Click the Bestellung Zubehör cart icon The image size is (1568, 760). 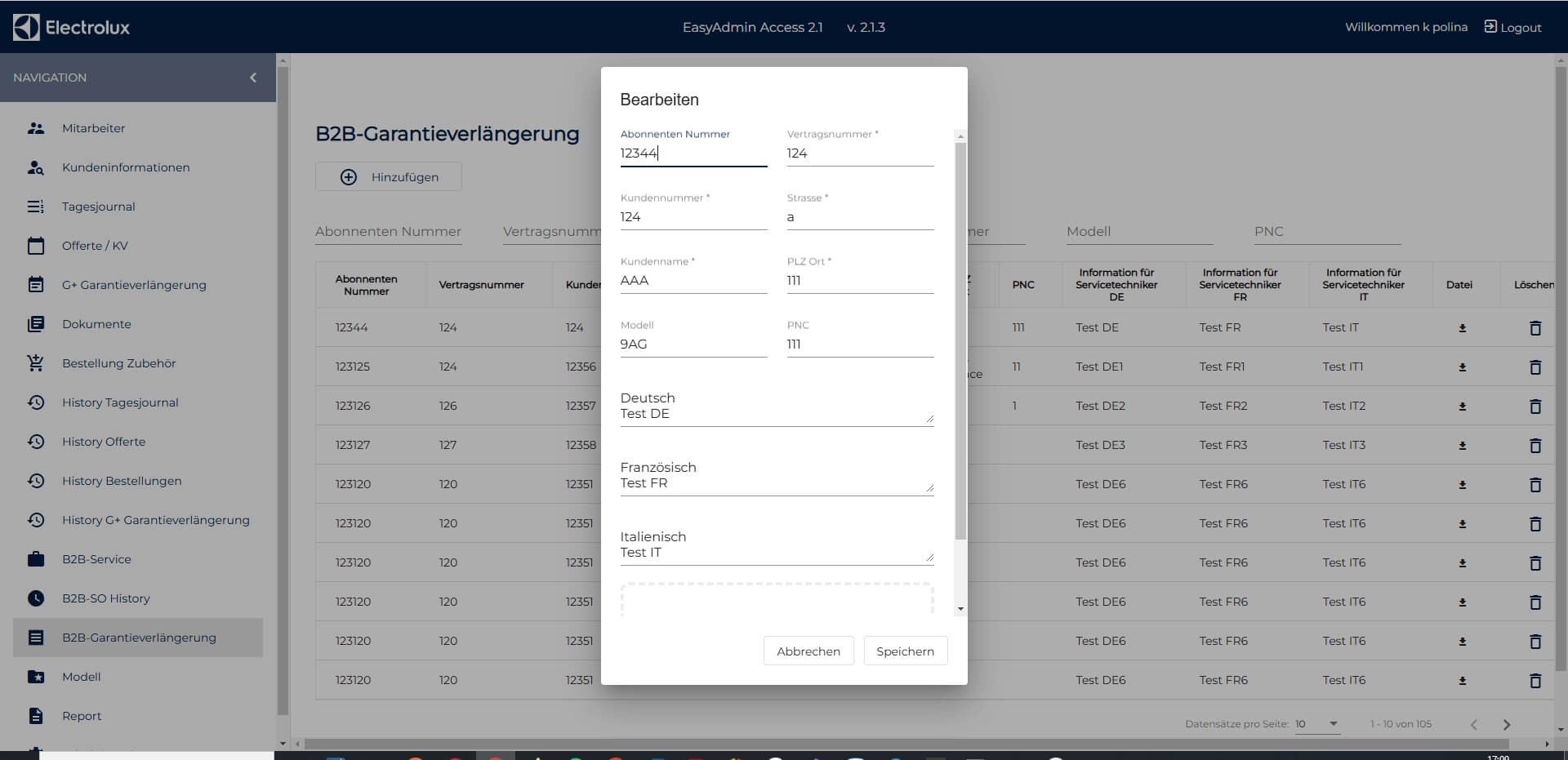(x=36, y=363)
